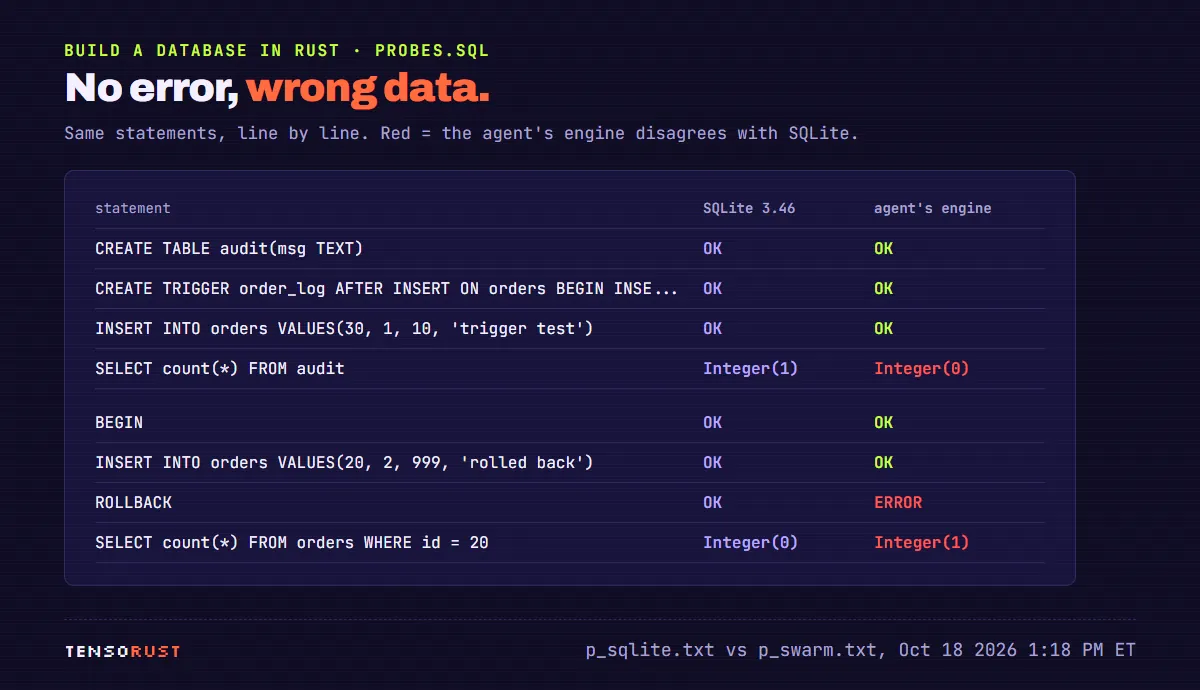
Task: Click the 'statement' column header
Action: coord(133,208)
